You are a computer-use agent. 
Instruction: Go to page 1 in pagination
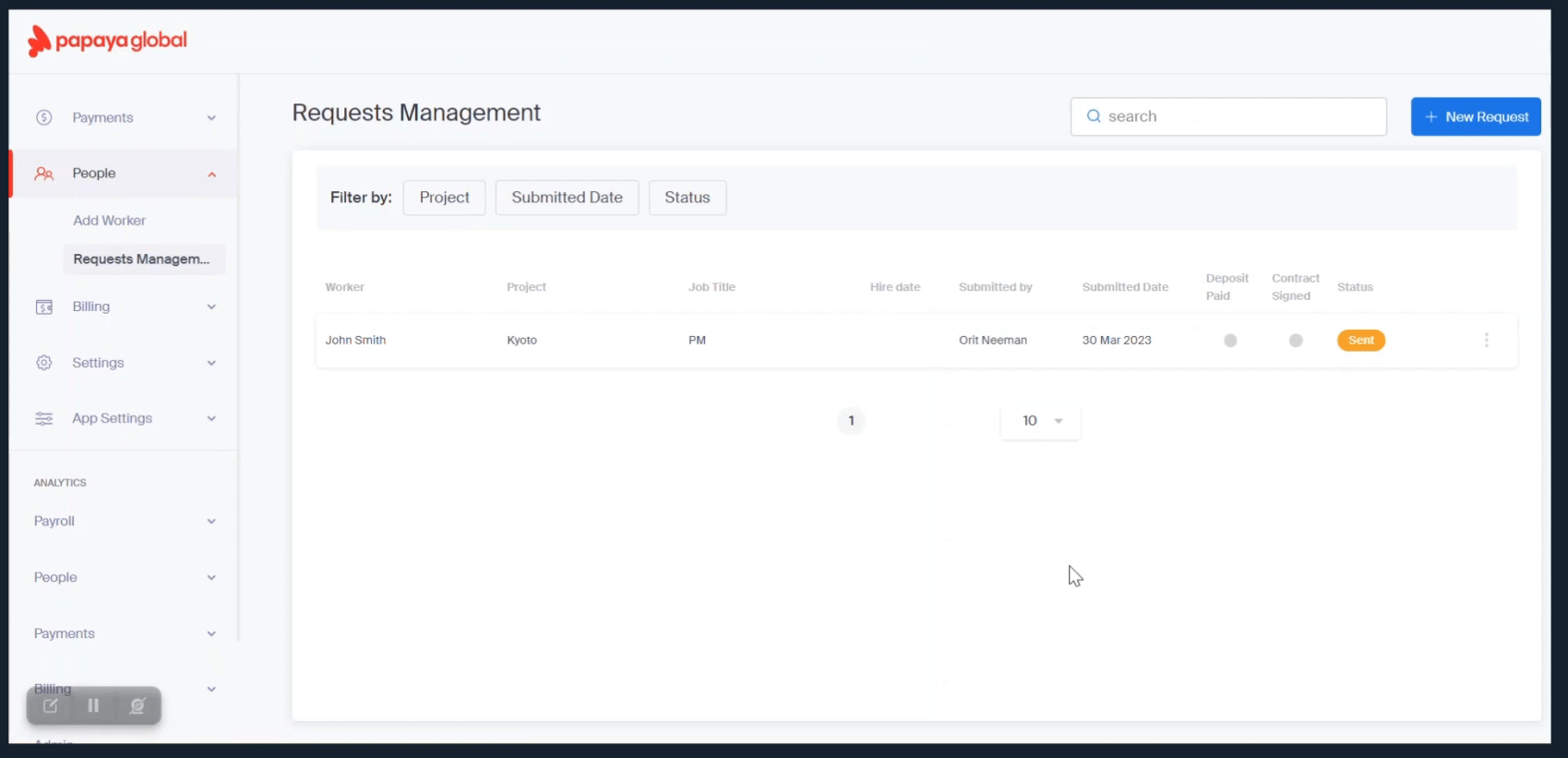[851, 421]
